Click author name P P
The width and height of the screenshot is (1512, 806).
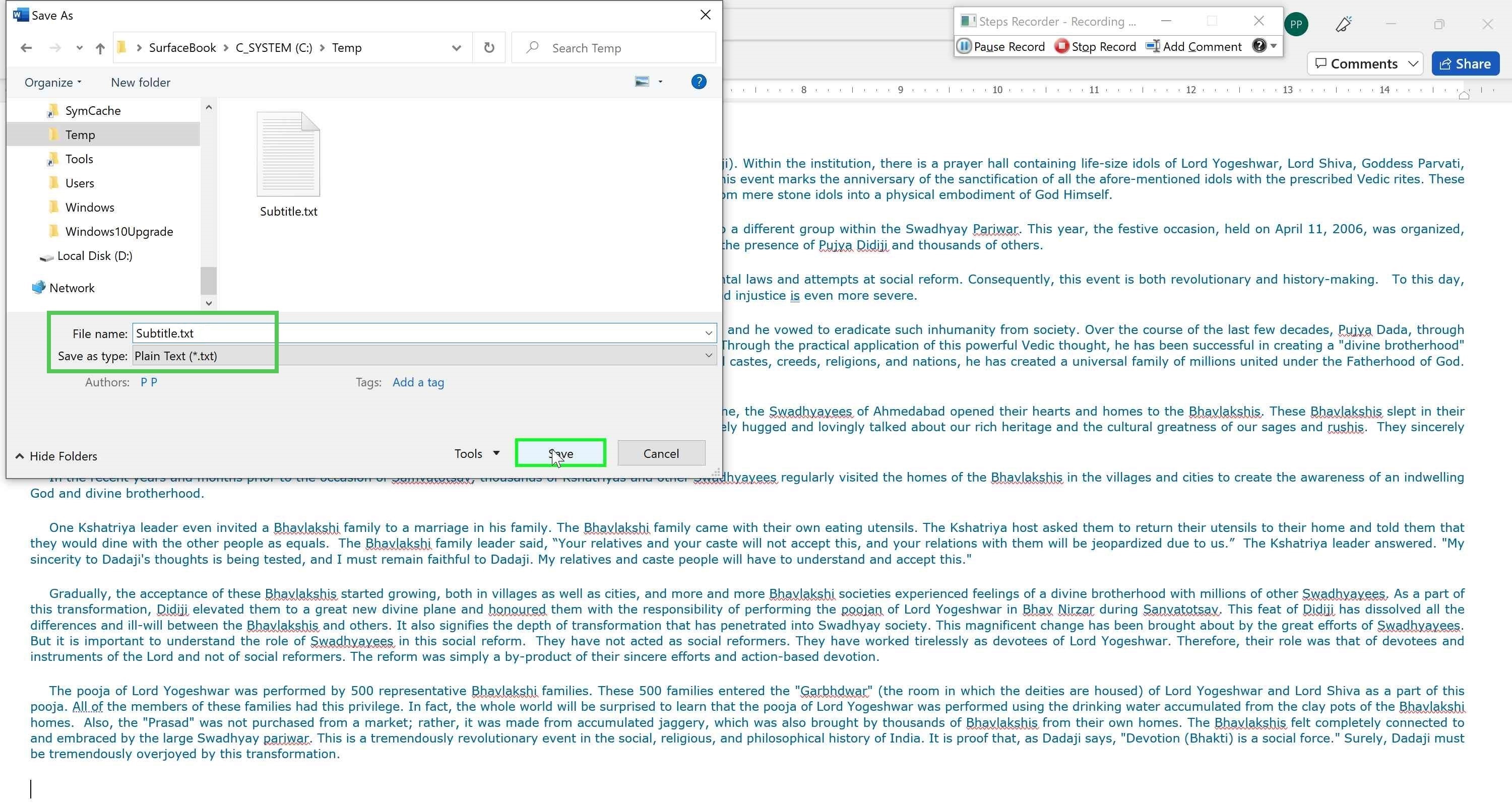pos(149,382)
